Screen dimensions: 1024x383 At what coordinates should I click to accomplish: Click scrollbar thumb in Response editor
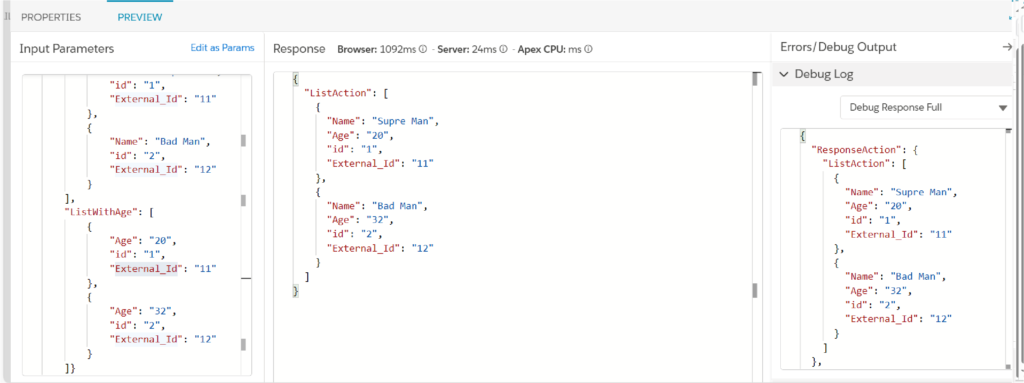(x=754, y=79)
